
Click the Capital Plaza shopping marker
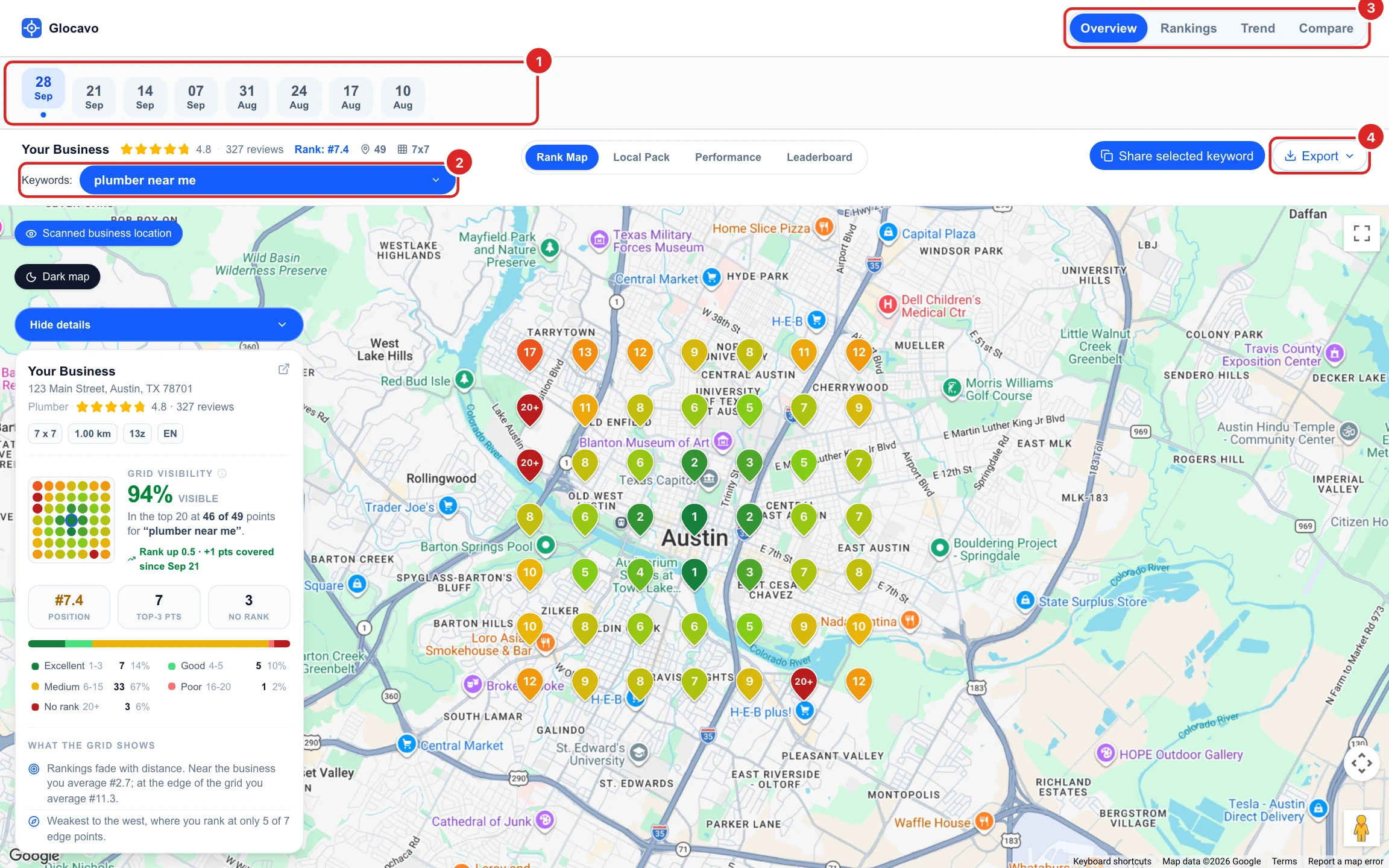(888, 232)
